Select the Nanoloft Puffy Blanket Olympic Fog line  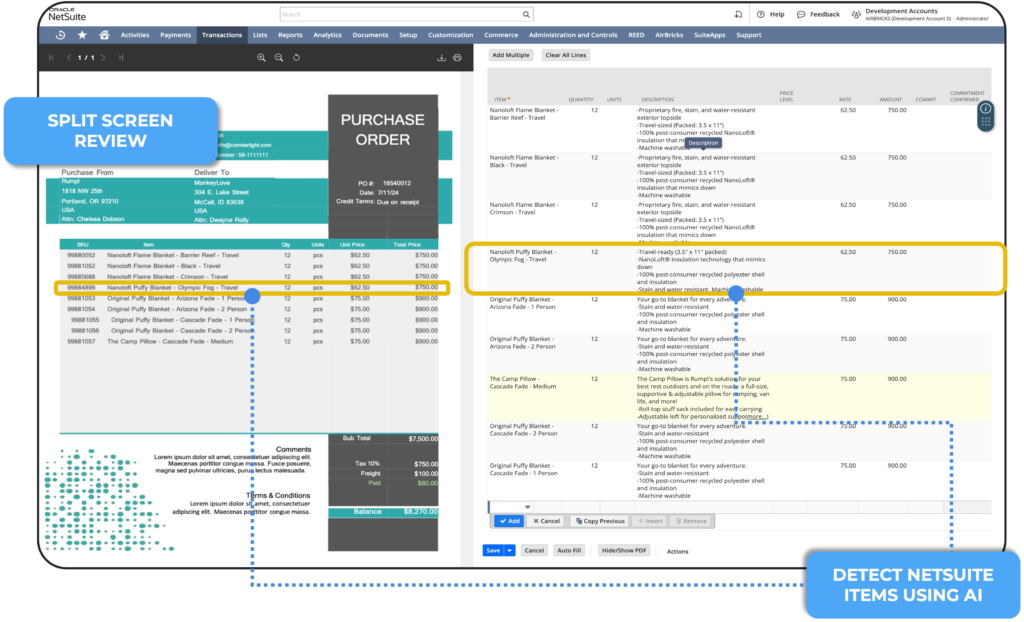pyautogui.click(x=738, y=270)
